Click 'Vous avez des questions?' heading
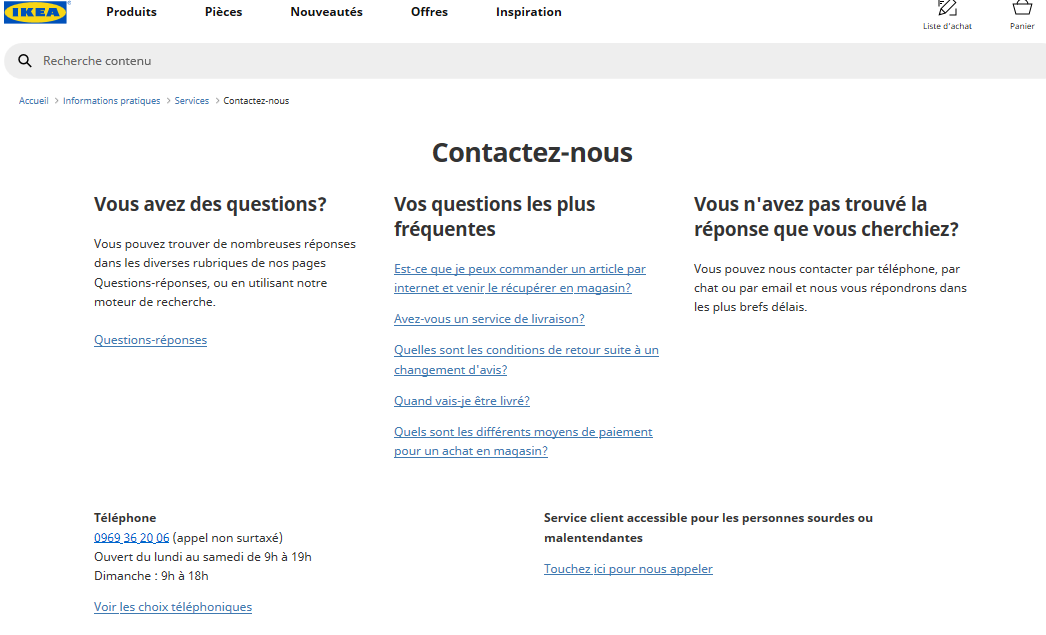 (210, 204)
